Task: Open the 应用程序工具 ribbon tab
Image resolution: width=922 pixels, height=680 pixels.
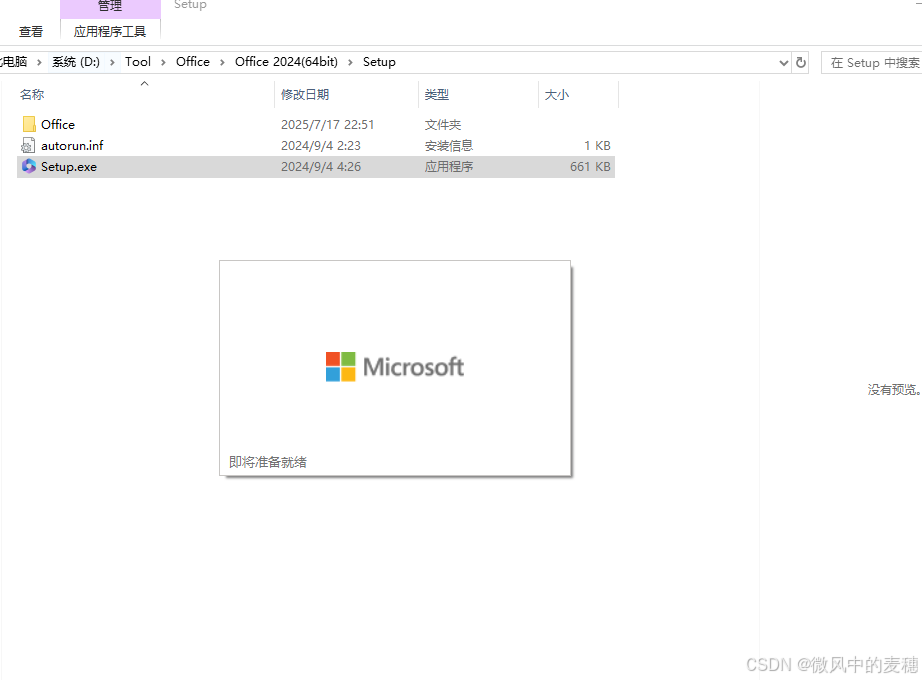Action: [110, 32]
